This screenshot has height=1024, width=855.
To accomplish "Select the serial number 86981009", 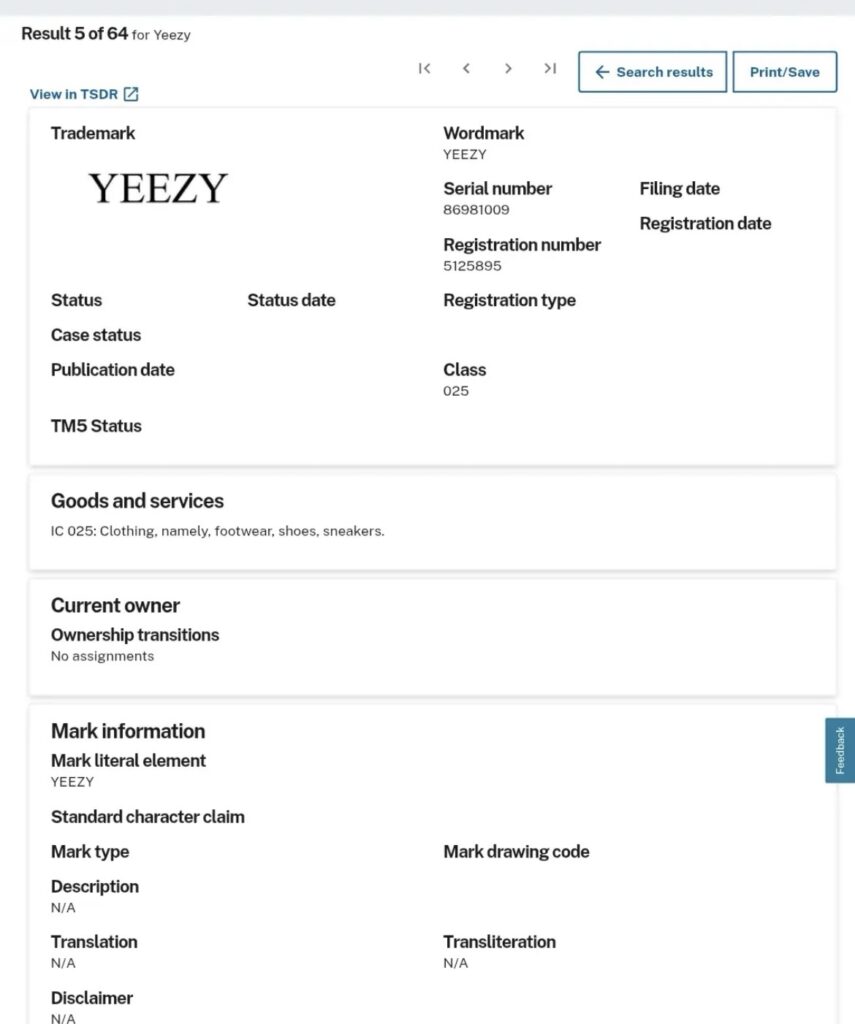I will point(476,210).
